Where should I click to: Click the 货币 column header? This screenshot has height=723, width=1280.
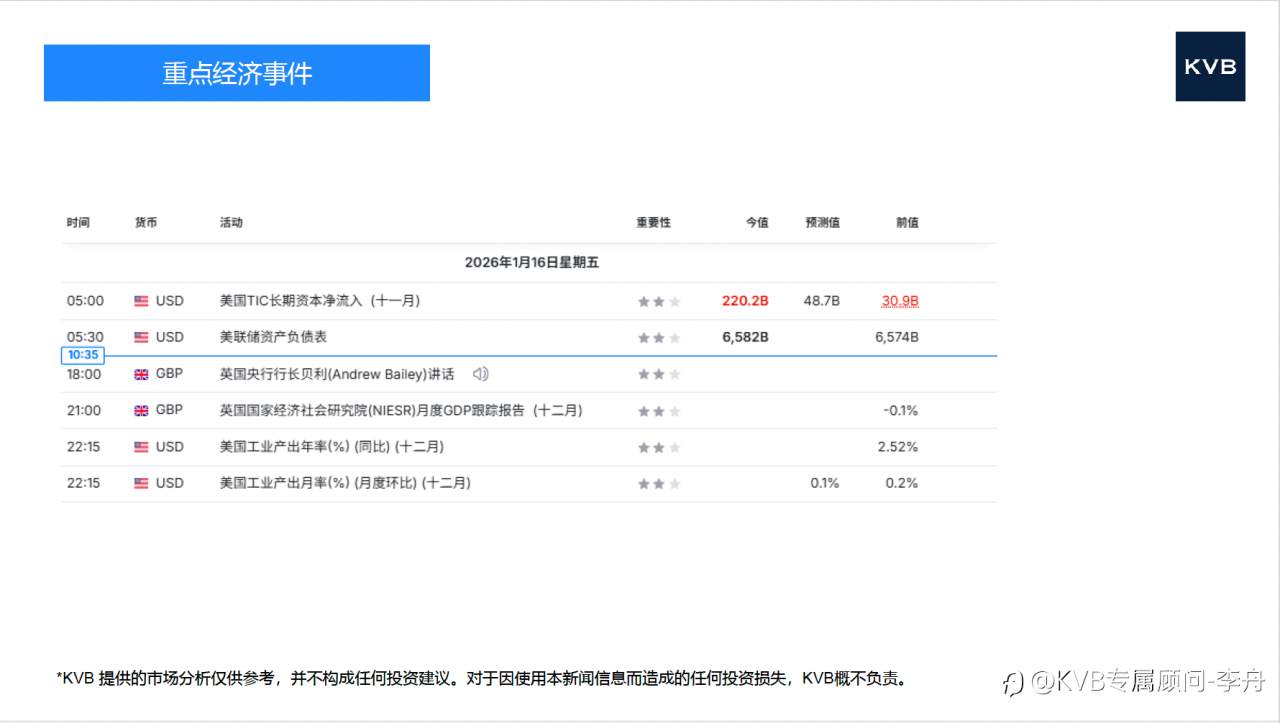click(x=146, y=223)
